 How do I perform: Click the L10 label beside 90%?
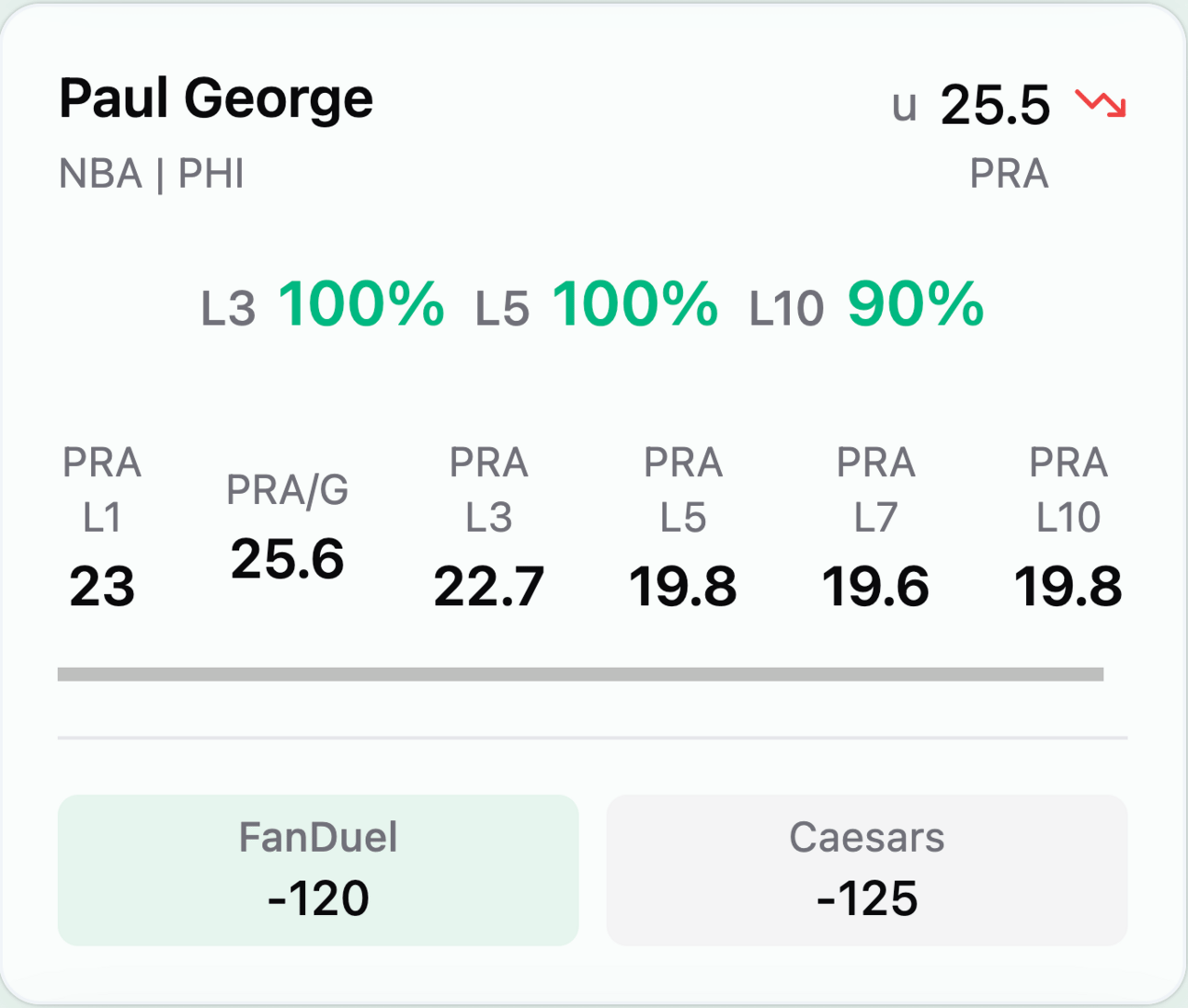tap(786, 309)
